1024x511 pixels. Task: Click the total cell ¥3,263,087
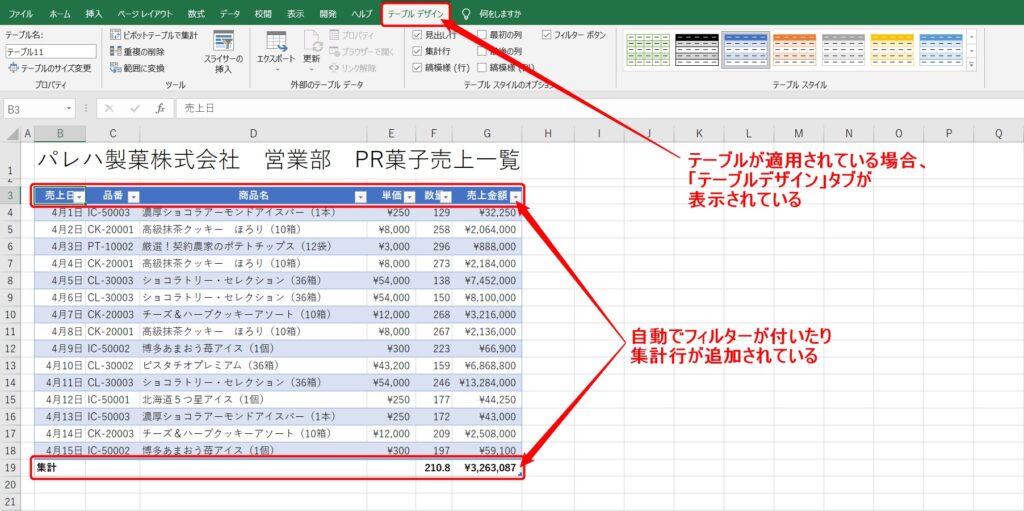(487, 468)
